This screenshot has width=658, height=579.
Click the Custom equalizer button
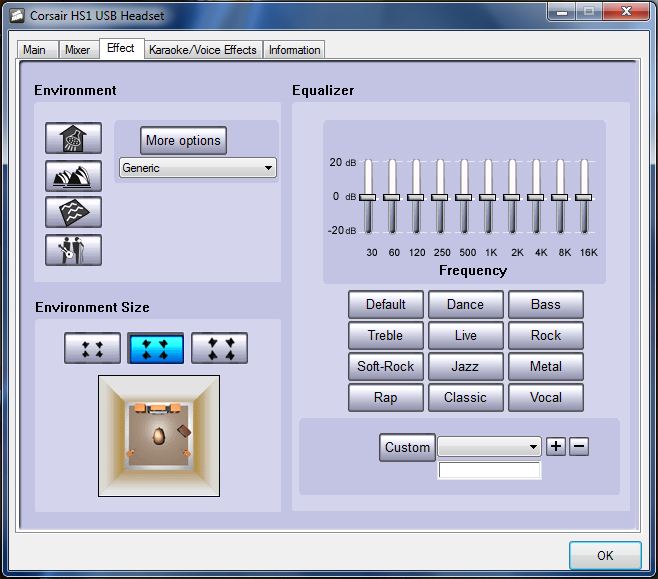pyautogui.click(x=407, y=447)
